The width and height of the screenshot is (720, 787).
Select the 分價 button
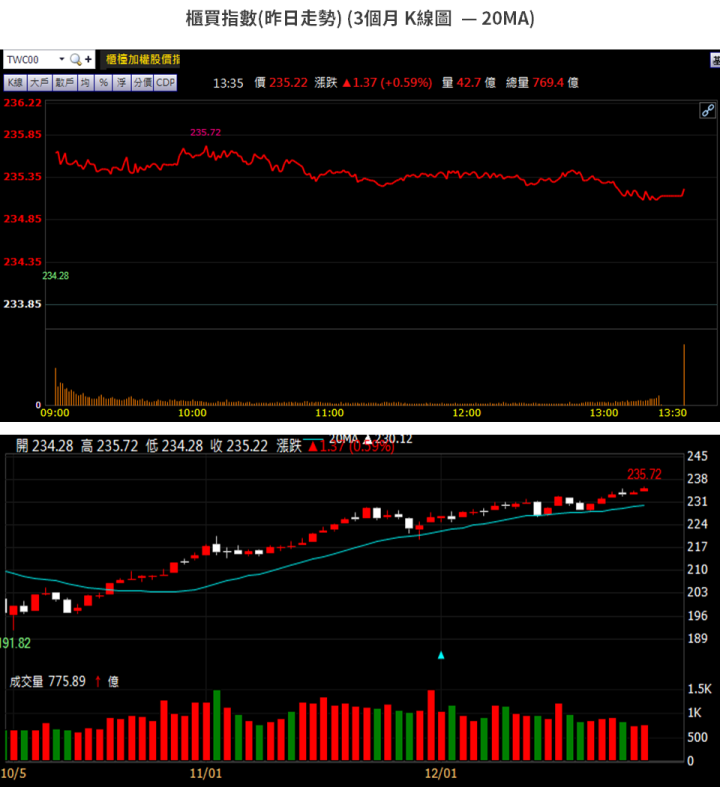(x=142, y=83)
